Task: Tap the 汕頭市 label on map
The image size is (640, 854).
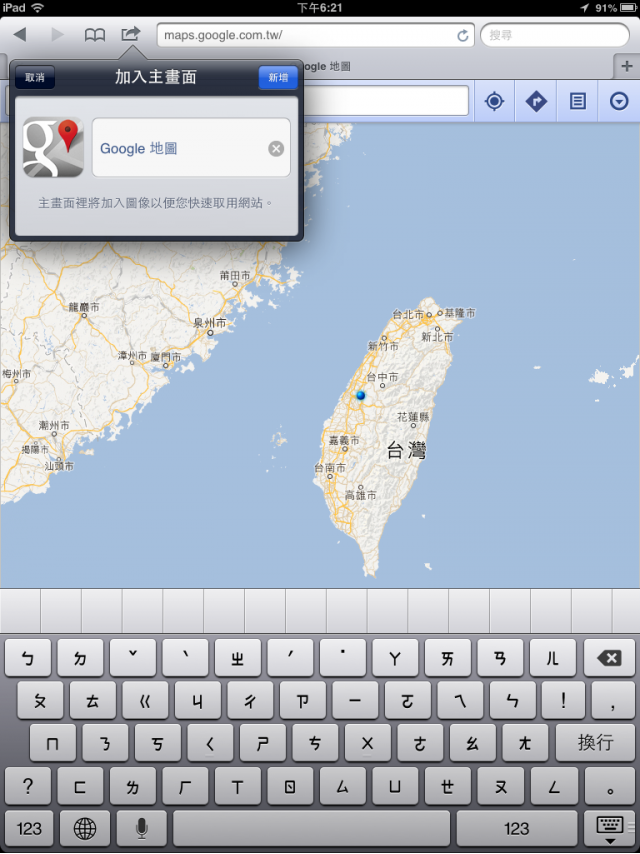Action: point(59,466)
